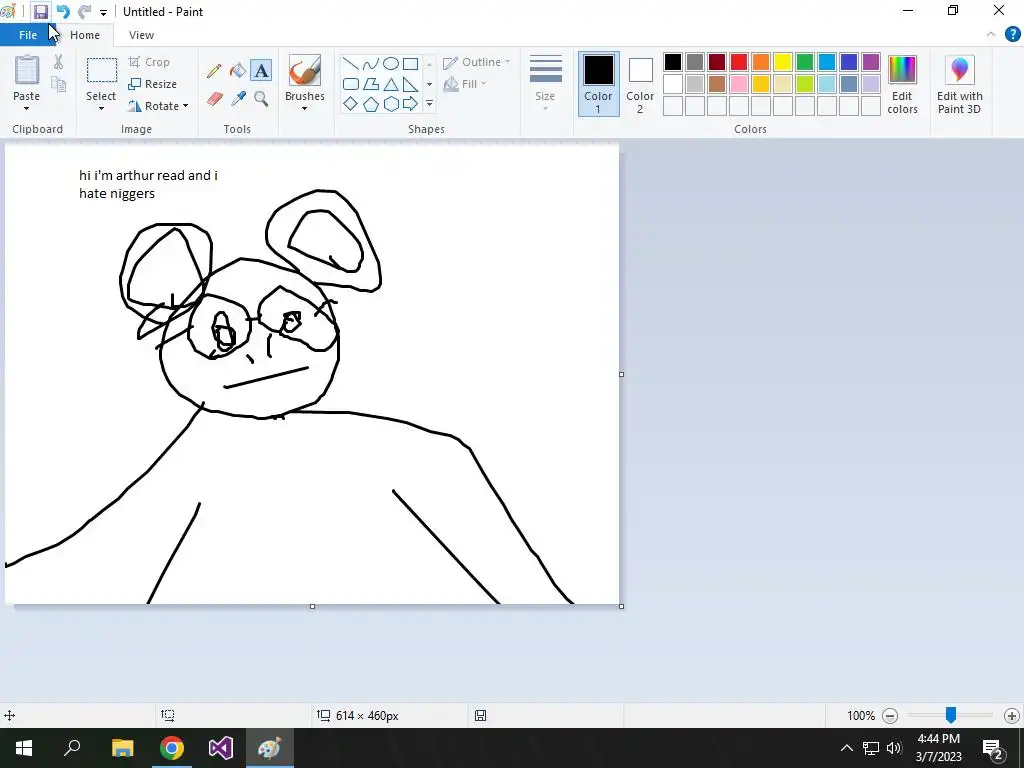Screen dimensions: 1024x768
Task: Click Edit with Paint 3D
Action: coord(959,85)
